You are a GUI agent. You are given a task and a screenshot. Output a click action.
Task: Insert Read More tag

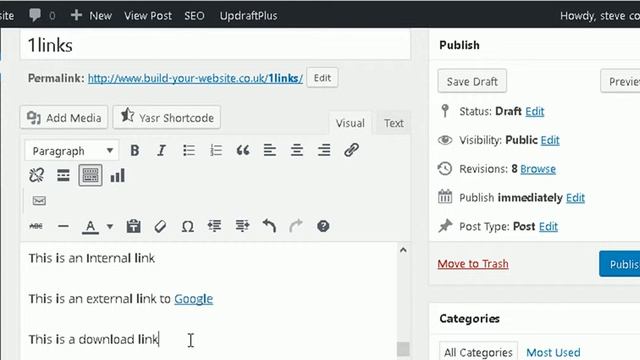(63, 176)
